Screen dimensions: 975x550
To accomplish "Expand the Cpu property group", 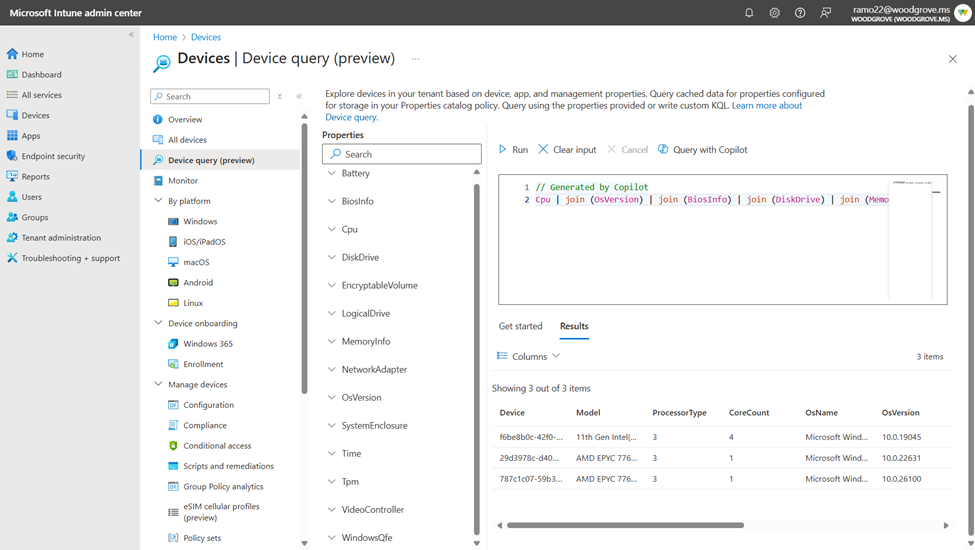I will 331,229.
